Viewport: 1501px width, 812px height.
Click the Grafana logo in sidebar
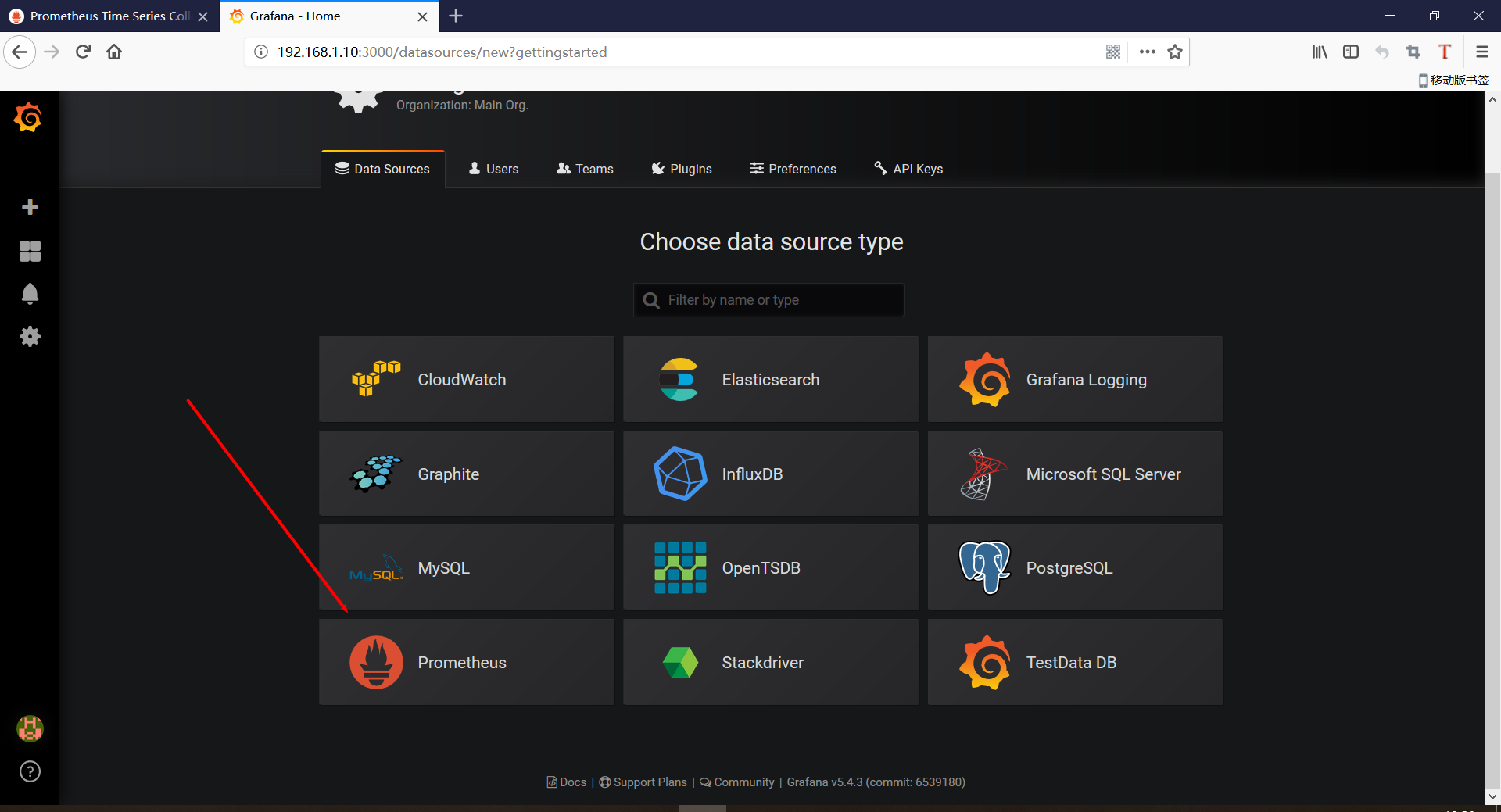[29, 118]
